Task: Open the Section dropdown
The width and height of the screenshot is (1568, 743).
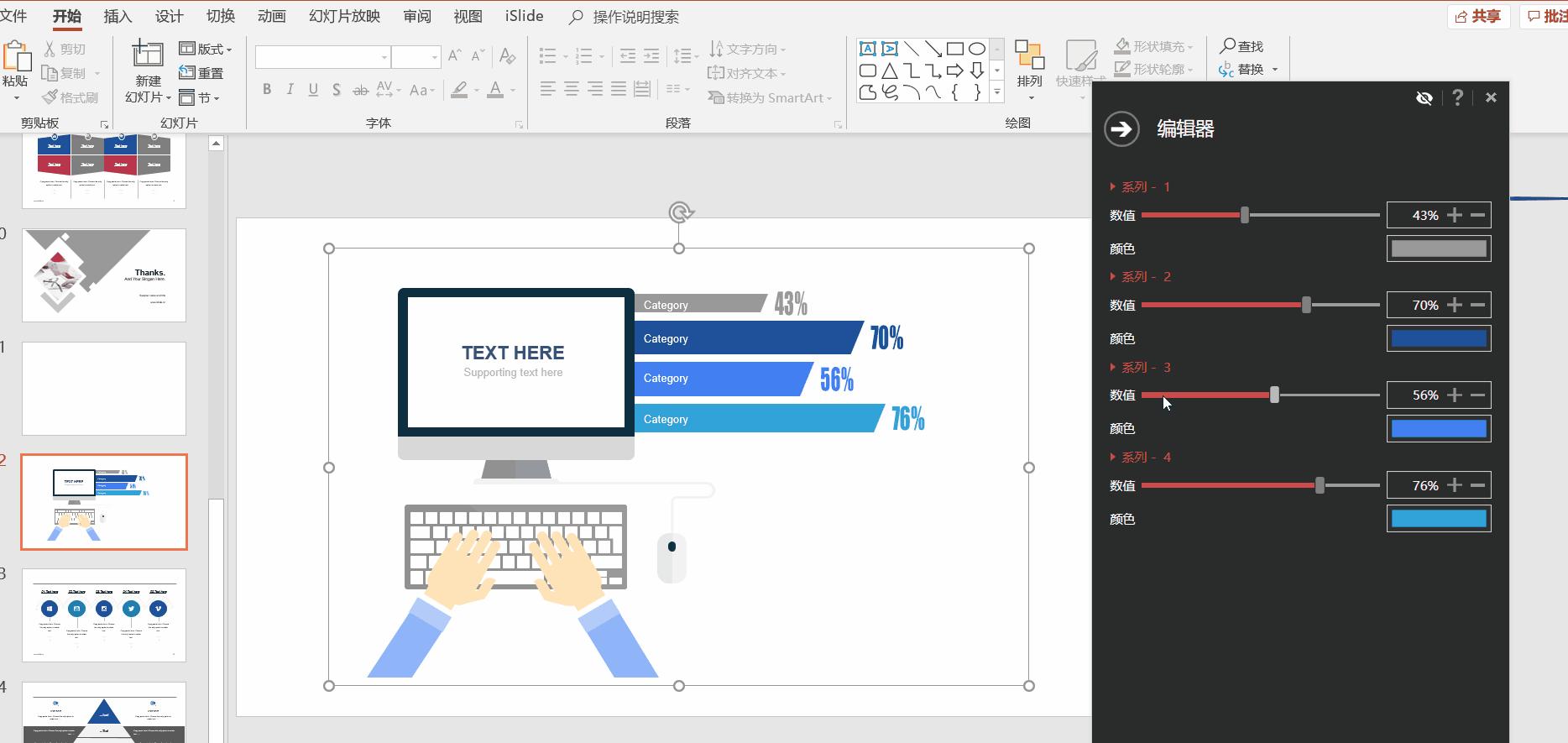Action: 200,97
